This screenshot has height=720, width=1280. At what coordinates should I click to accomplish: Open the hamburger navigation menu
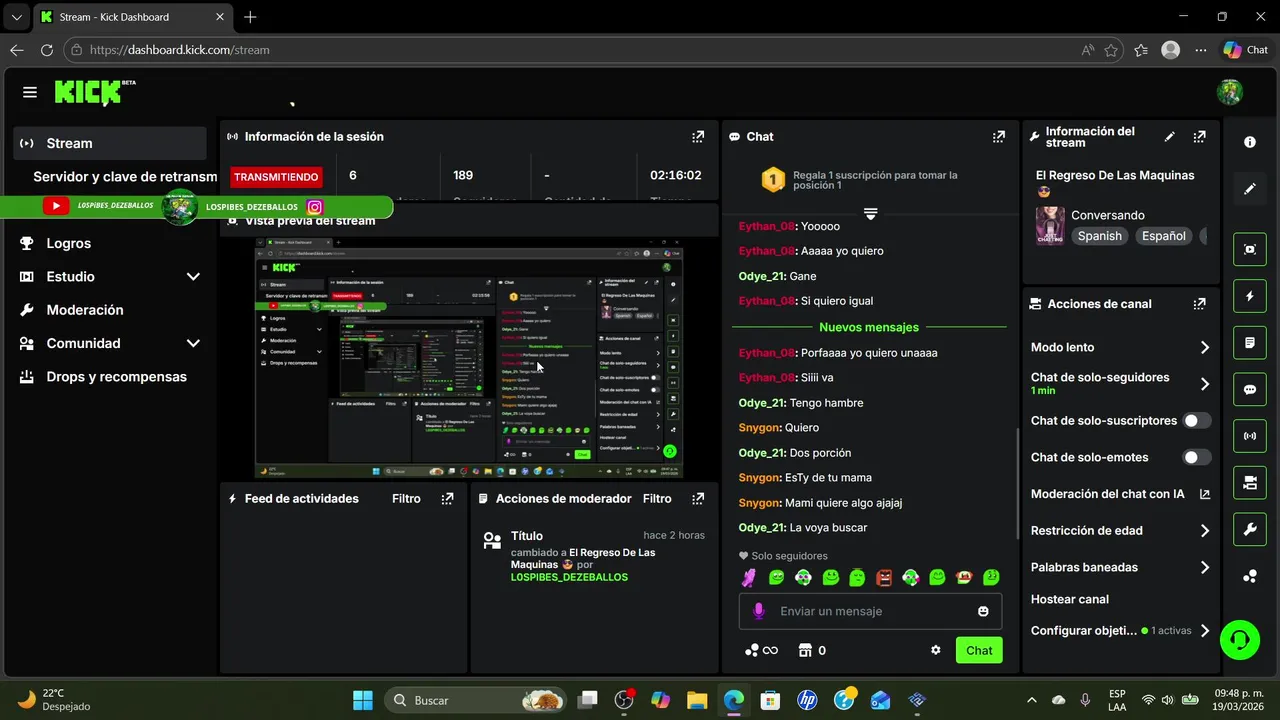[30, 92]
